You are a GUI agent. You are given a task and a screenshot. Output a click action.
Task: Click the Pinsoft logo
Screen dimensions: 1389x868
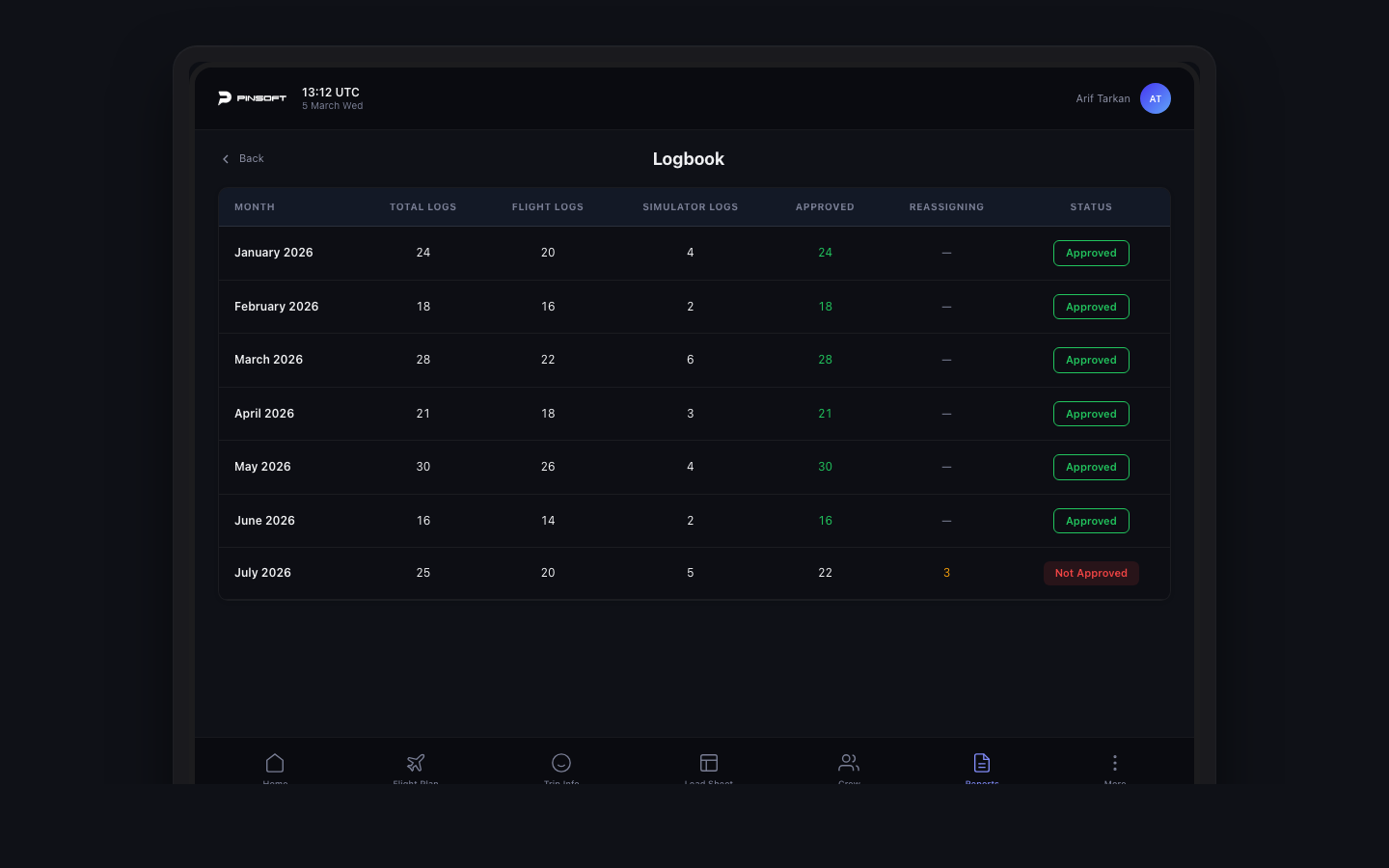click(251, 97)
